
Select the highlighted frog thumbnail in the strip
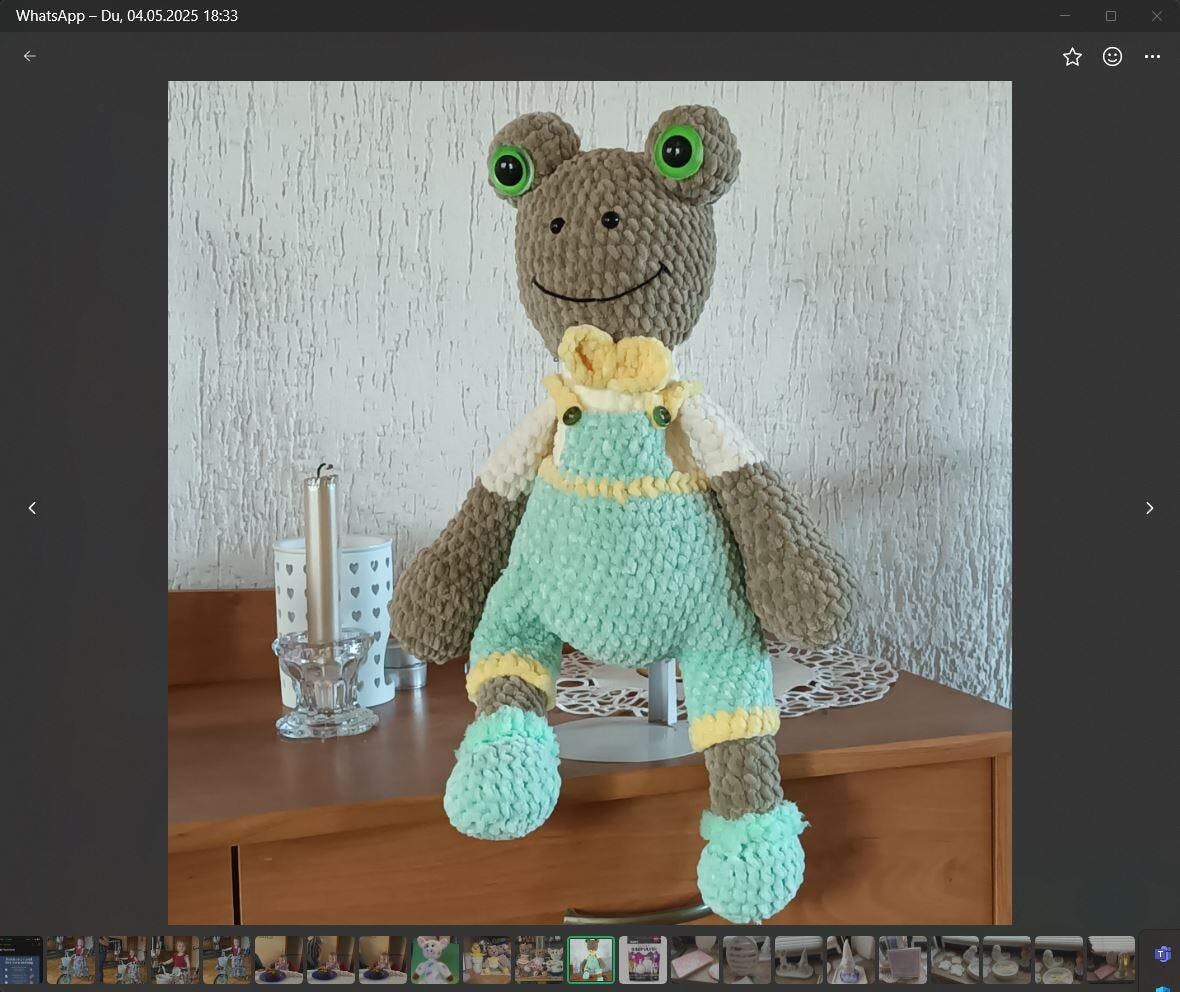pos(591,960)
